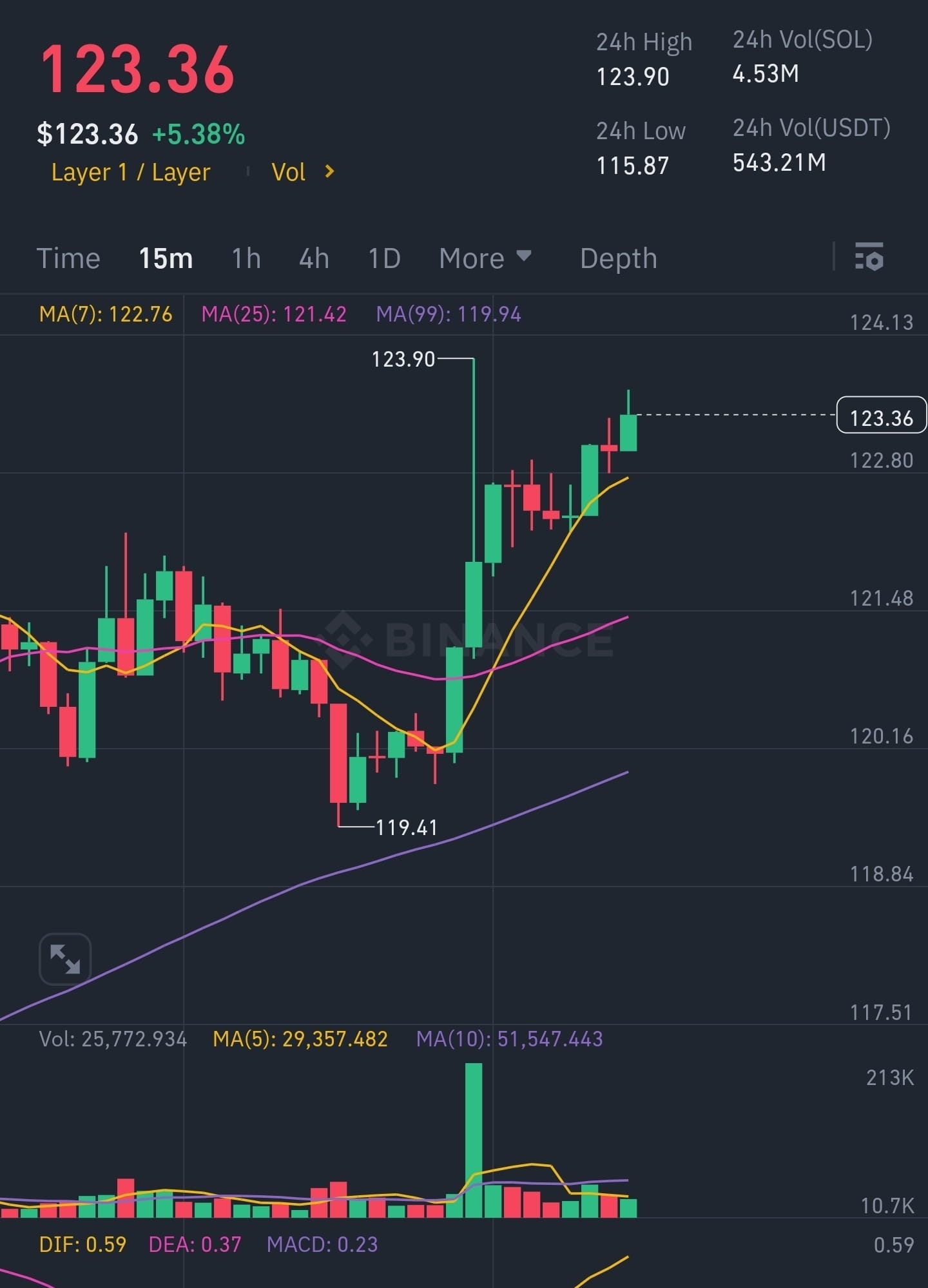Open the More intervals dropdown
This screenshot has height=1288, width=928.
coord(485,258)
